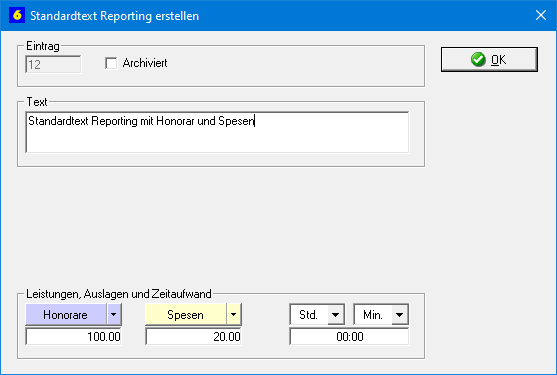Open the Spesen dropdown arrow
The image size is (557, 375).
(x=234, y=315)
